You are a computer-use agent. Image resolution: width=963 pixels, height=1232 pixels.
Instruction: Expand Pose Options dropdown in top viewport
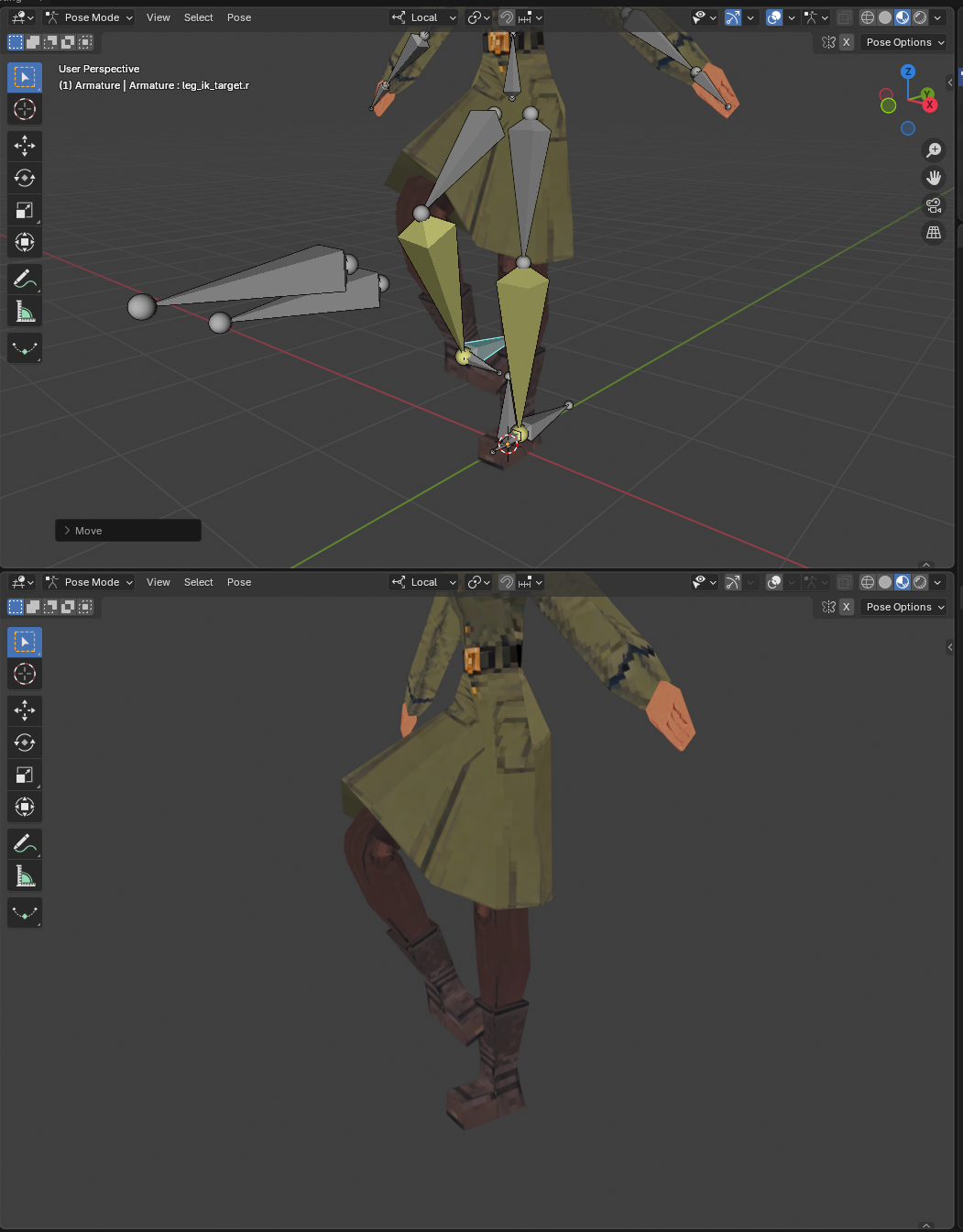click(x=904, y=42)
